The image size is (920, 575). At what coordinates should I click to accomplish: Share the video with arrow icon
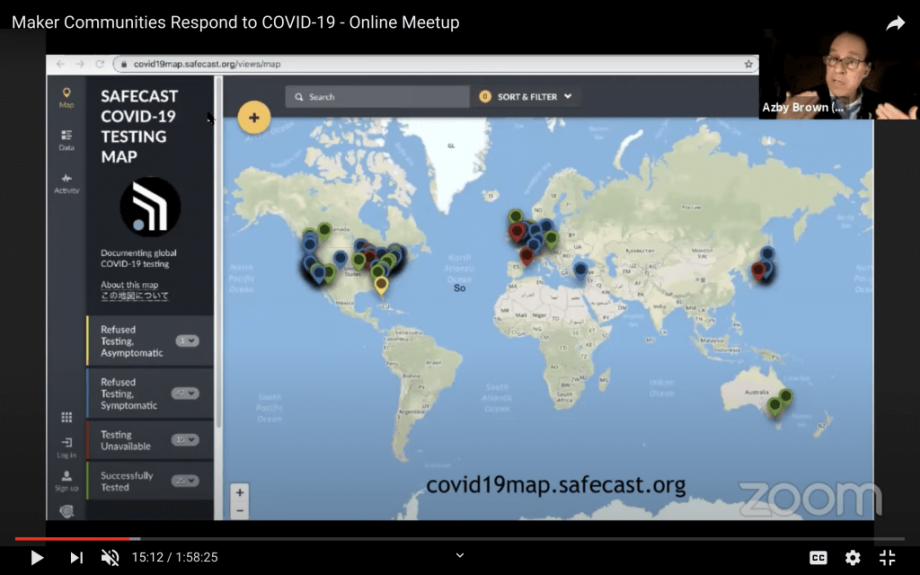click(x=895, y=23)
